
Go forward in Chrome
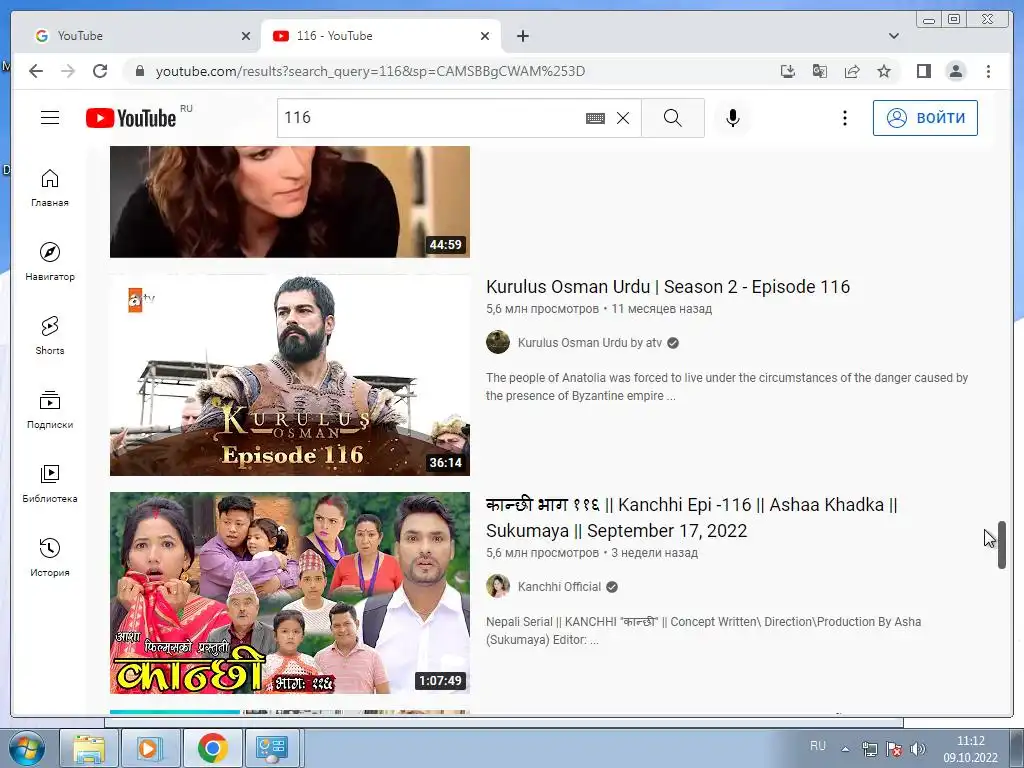(x=68, y=71)
